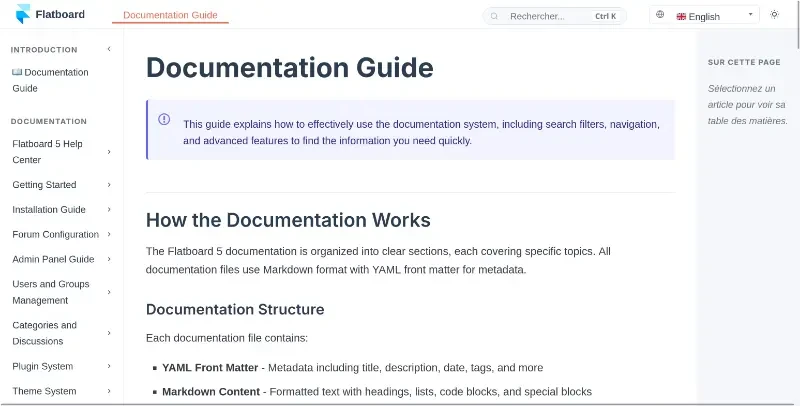Collapse the Introduction section in the sidebar
Viewport: 800px width, 406px height.
pyautogui.click(x=108, y=49)
